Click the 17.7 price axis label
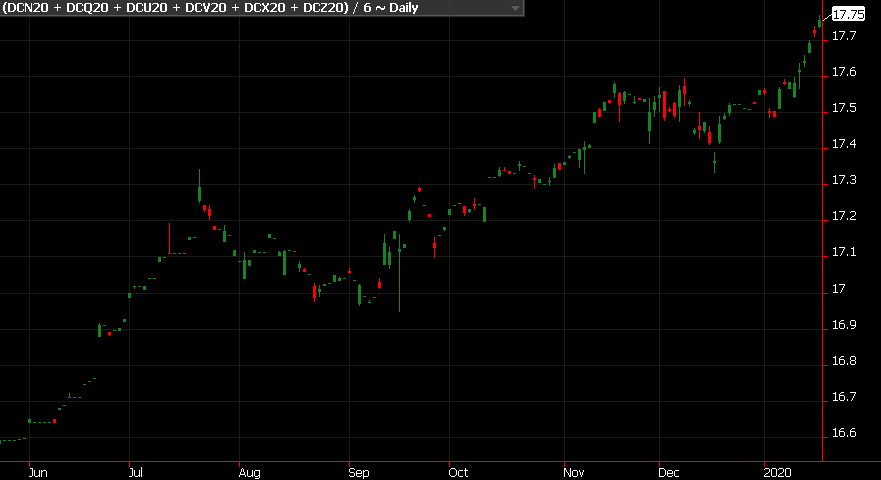Screen dimensions: 881x480 (844, 36)
